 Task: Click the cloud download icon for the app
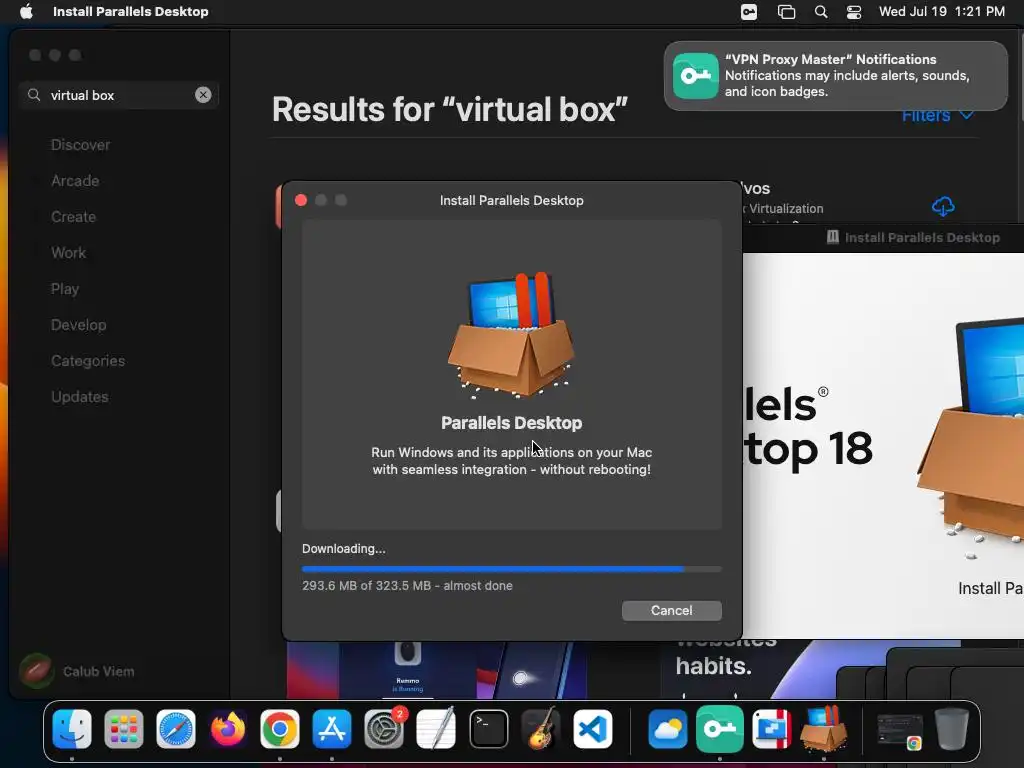(943, 206)
